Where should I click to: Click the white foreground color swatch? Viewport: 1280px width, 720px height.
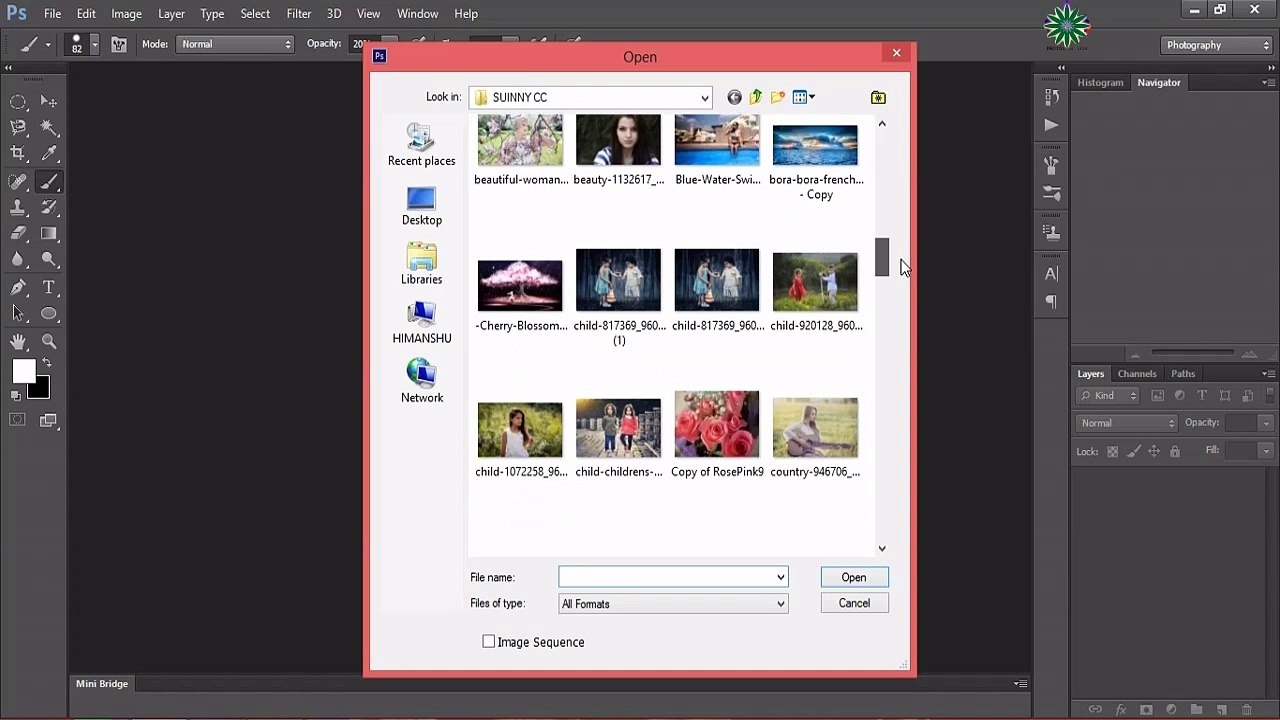[x=23, y=371]
